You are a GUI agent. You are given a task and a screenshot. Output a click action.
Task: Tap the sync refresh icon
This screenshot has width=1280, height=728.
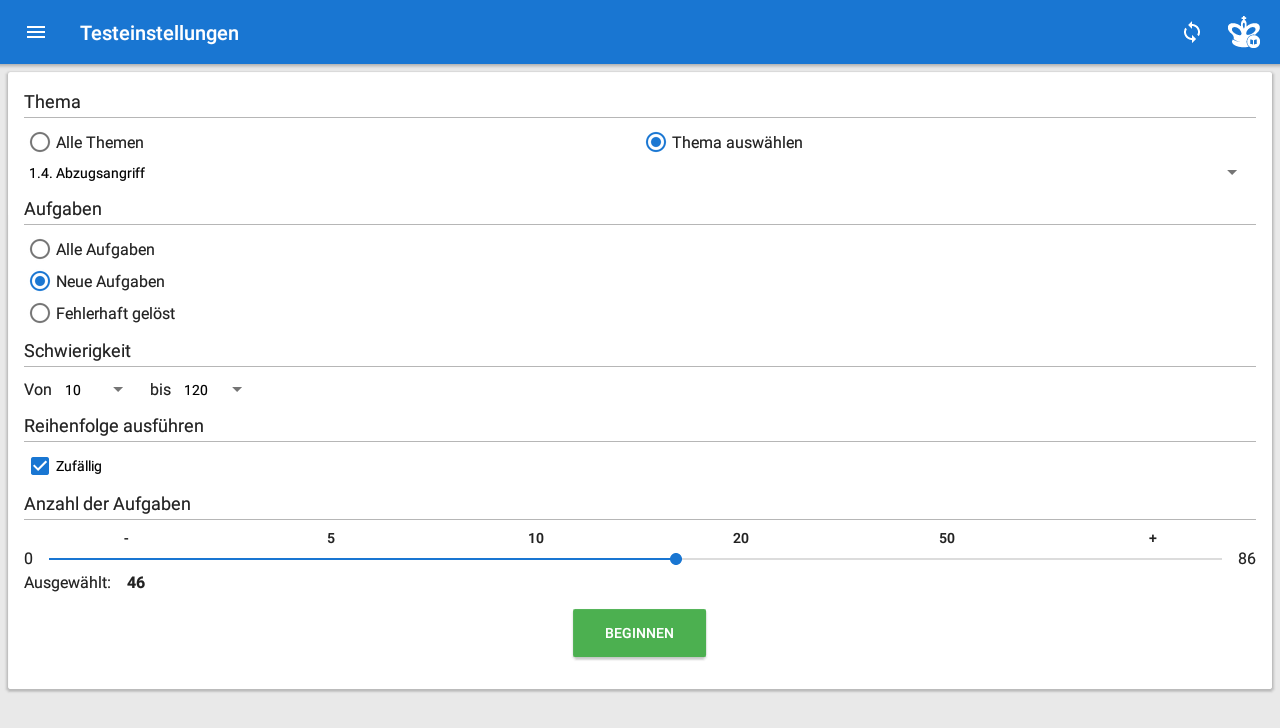tap(1192, 32)
